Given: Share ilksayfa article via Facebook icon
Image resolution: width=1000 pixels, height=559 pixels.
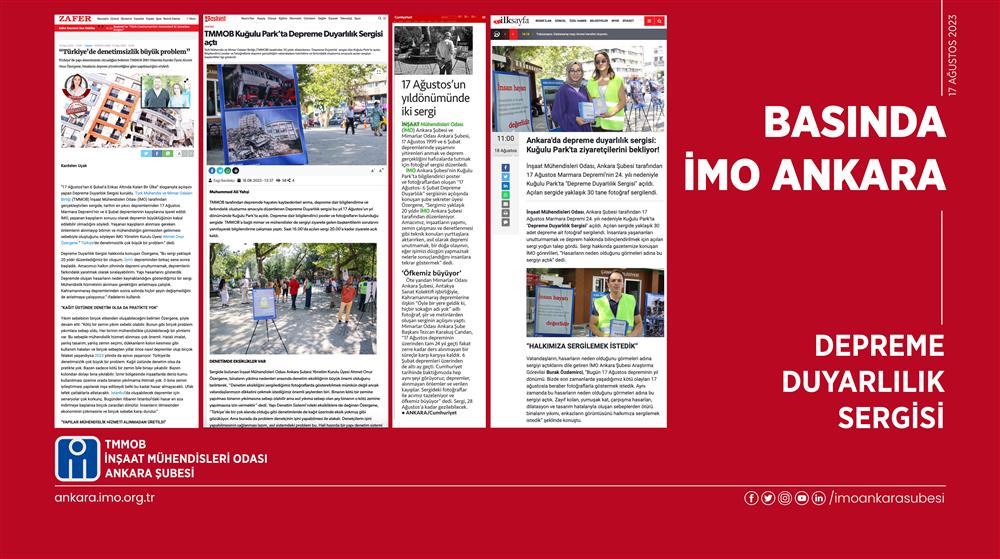Looking at the screenshot, I should [x=505, y=168].
